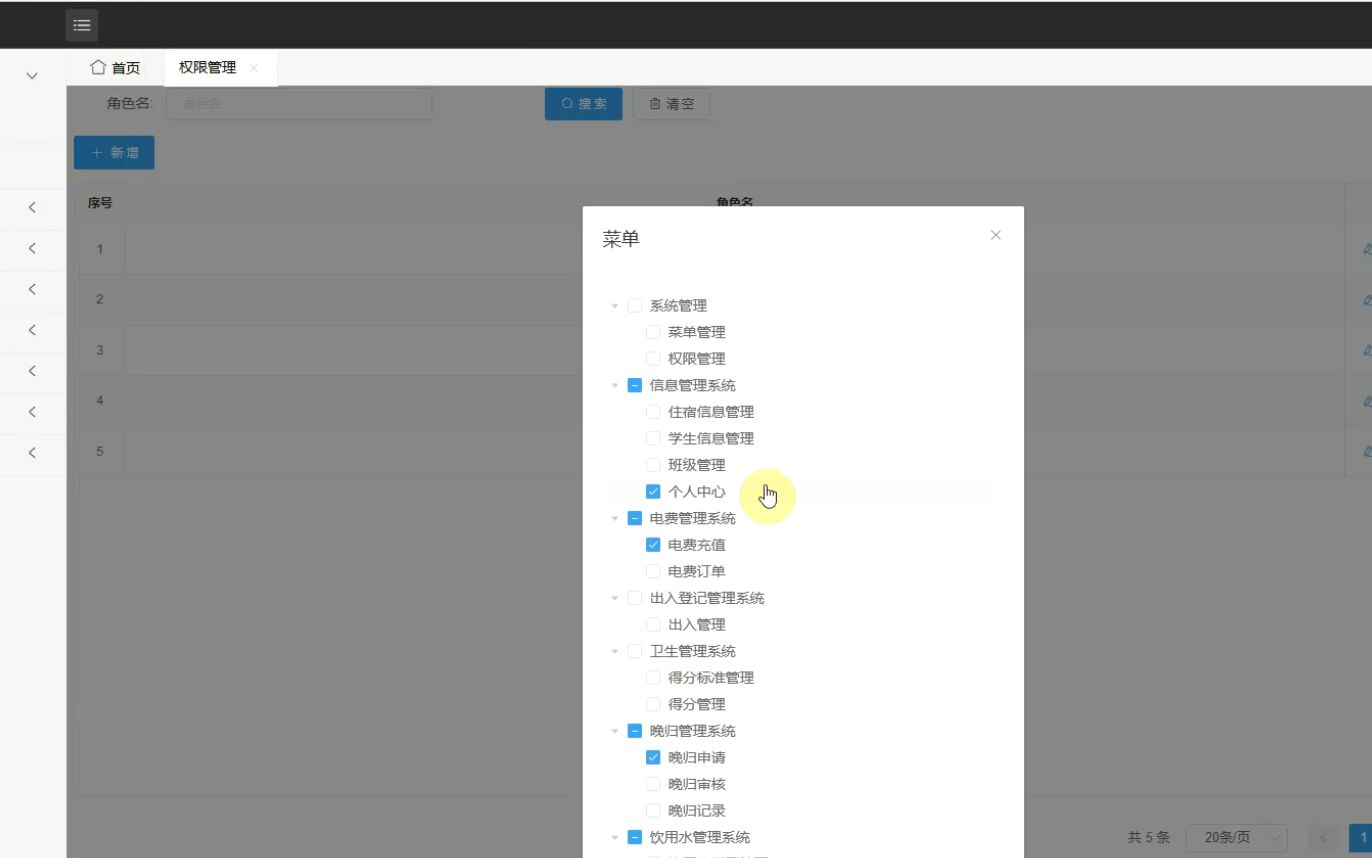The width and height of the screenshot is (1372, 858).
Task: Check the 系统管理 checkbox
Action: click(x=634, y=306)
